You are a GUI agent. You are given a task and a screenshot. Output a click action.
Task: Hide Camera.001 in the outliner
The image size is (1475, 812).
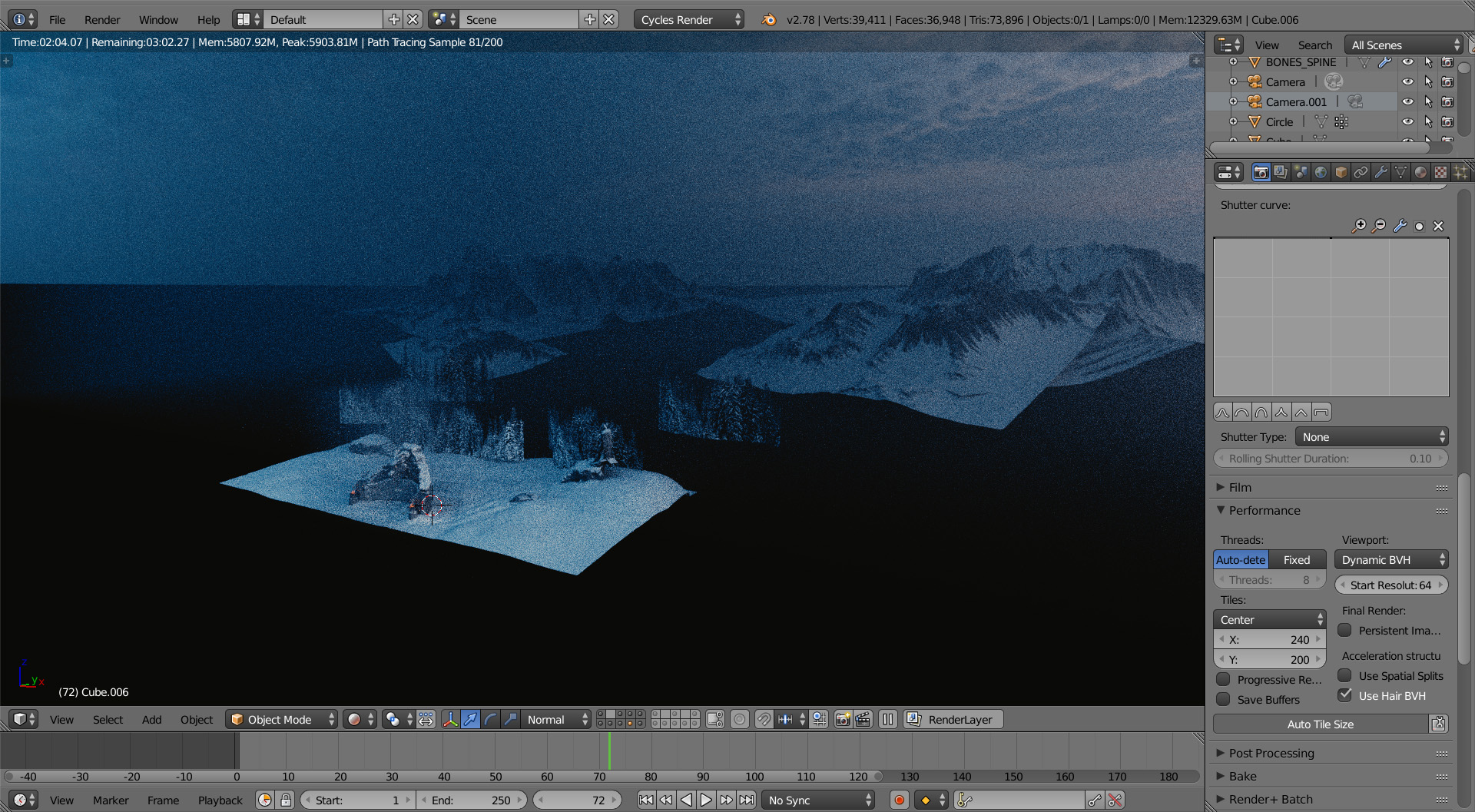1407,101
